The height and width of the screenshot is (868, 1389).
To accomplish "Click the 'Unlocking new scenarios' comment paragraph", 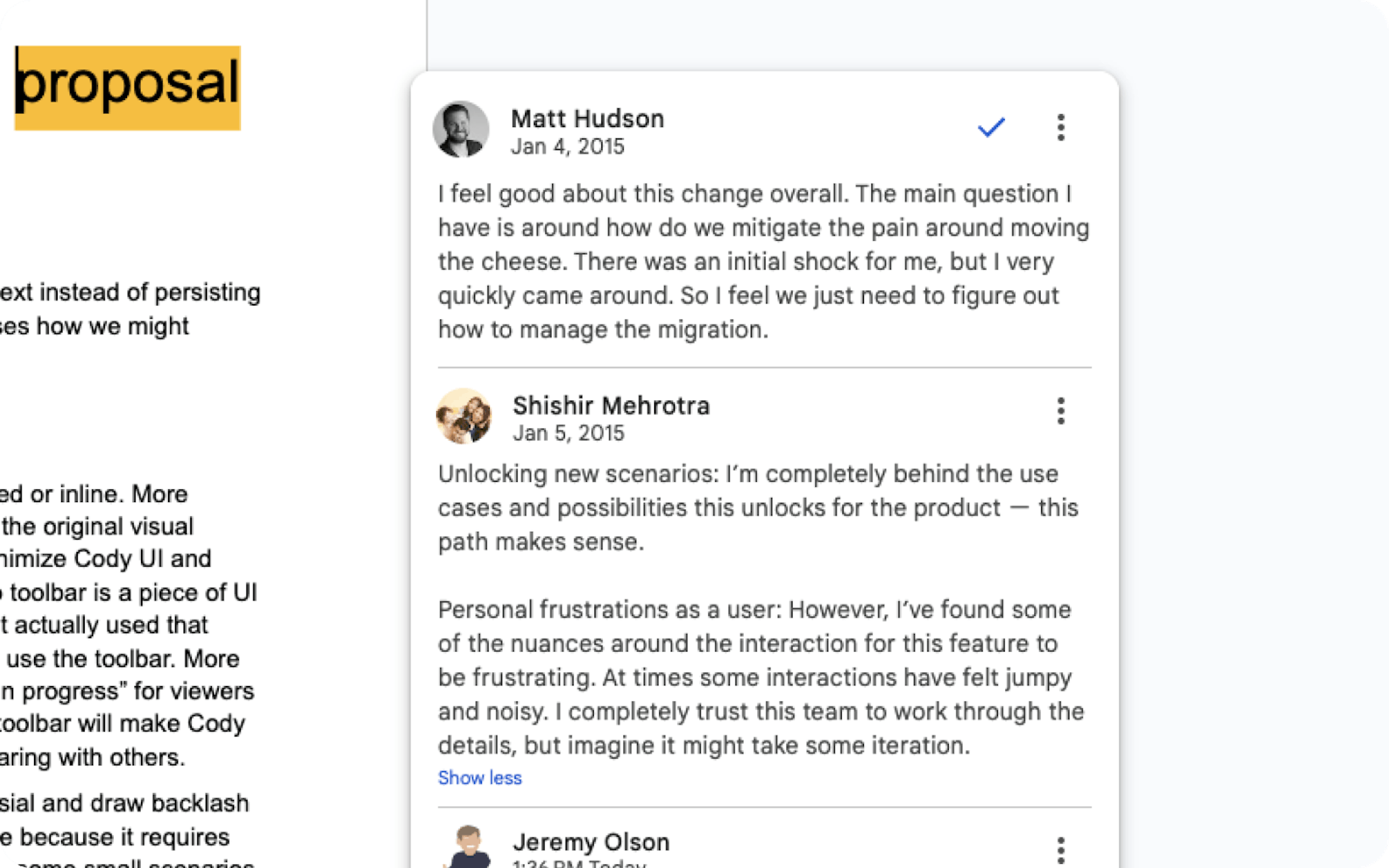I will click(757, 508).
